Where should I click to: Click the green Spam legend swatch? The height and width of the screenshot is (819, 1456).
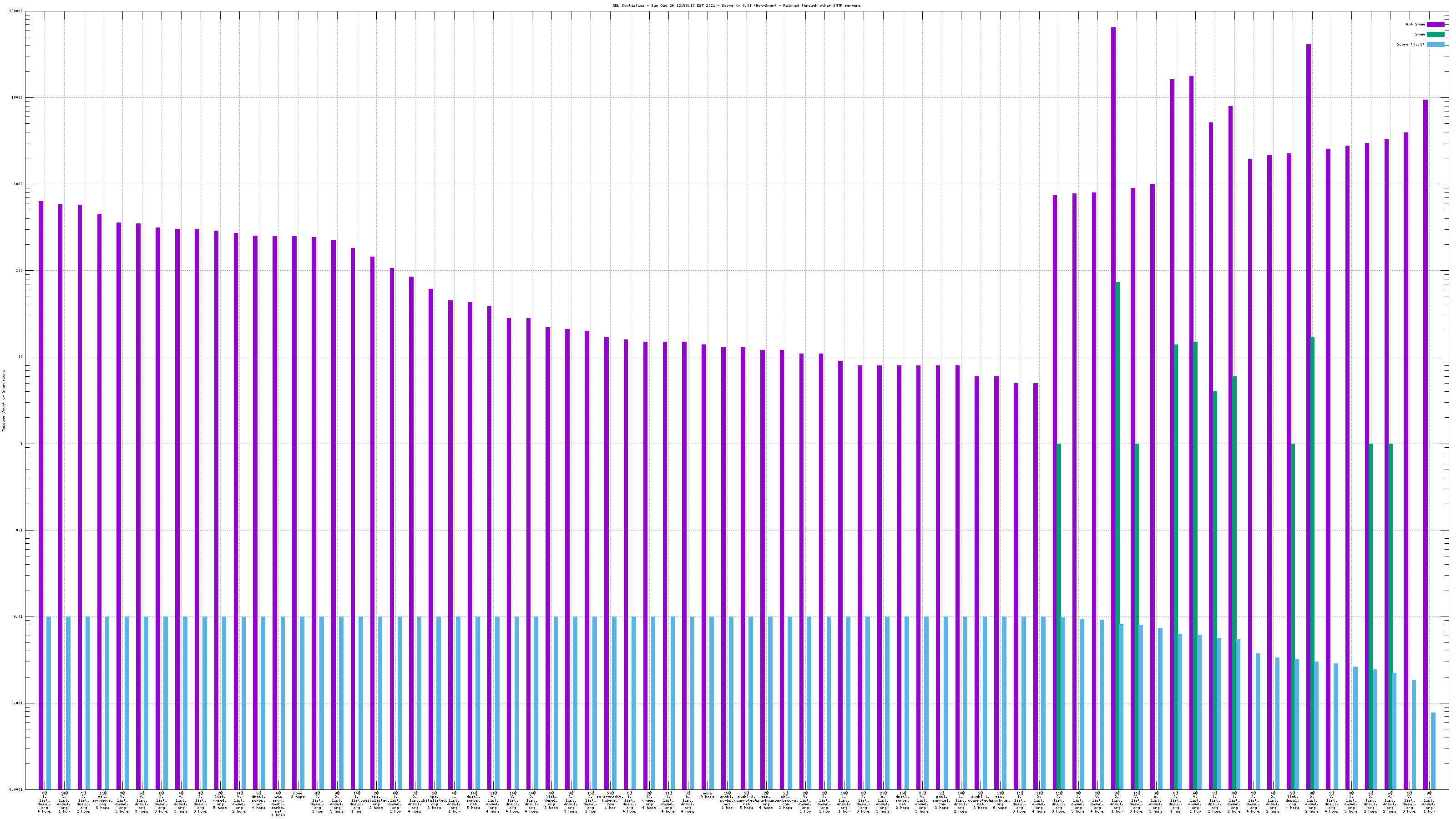(1435, 35)
